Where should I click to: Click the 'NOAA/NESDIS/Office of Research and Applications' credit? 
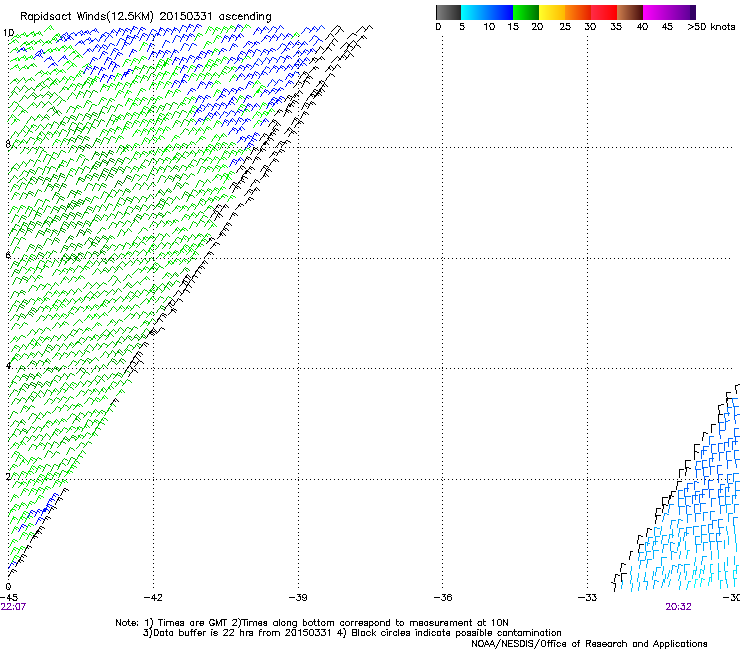click(x=589, y=644)
